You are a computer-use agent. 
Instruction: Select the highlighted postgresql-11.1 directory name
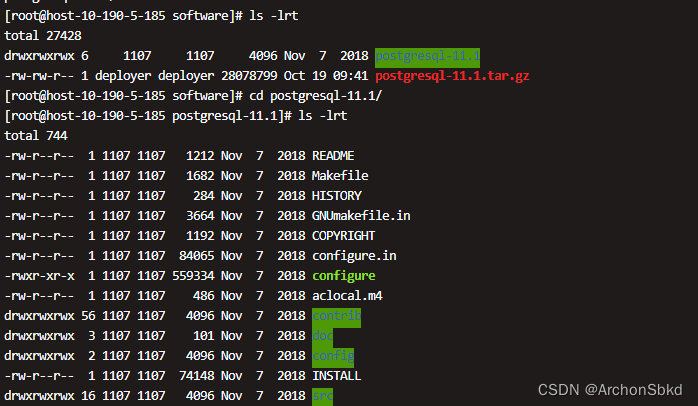(427, 57)
